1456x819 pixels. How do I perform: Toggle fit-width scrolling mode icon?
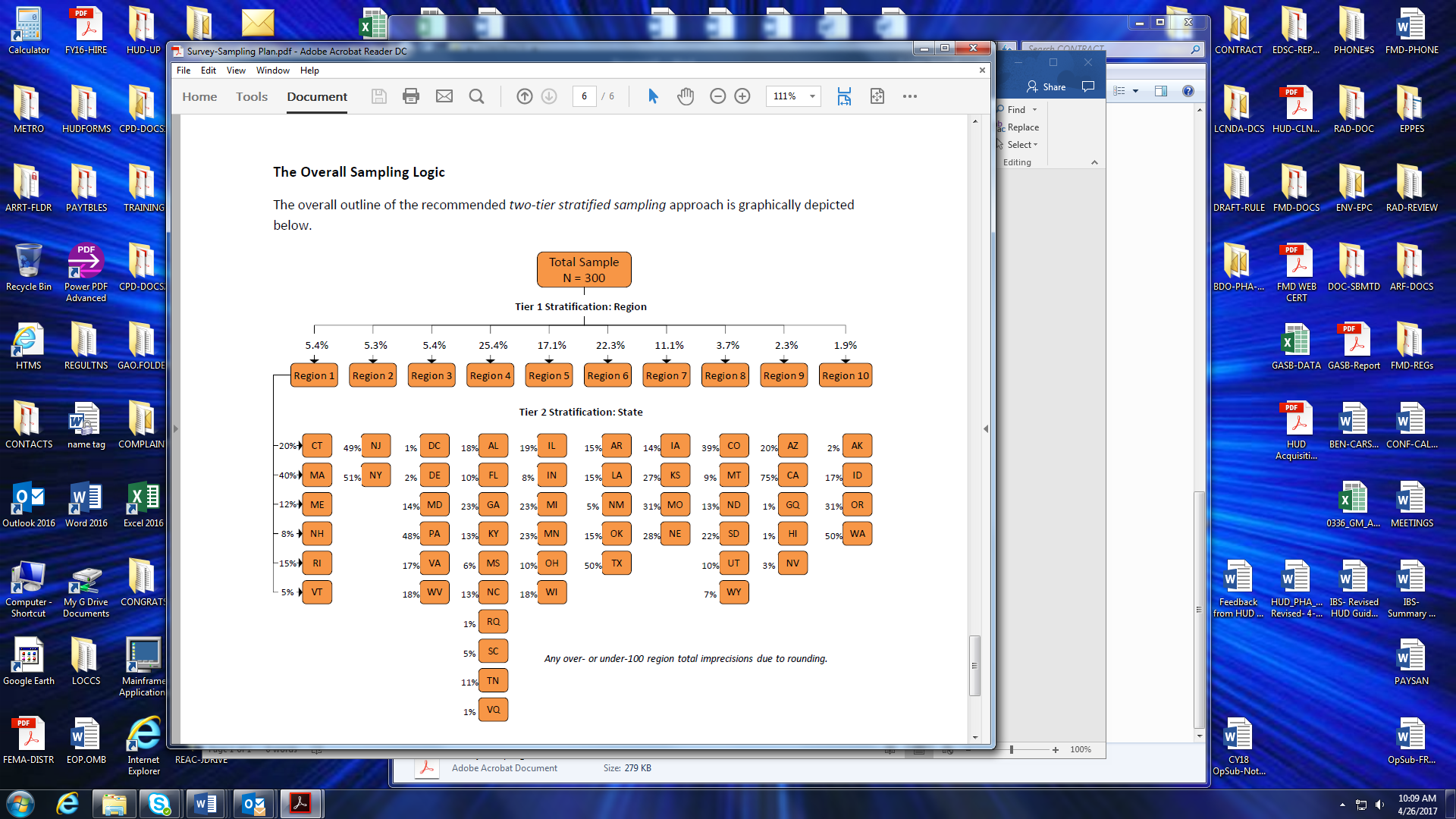click(x=844, y=96)
